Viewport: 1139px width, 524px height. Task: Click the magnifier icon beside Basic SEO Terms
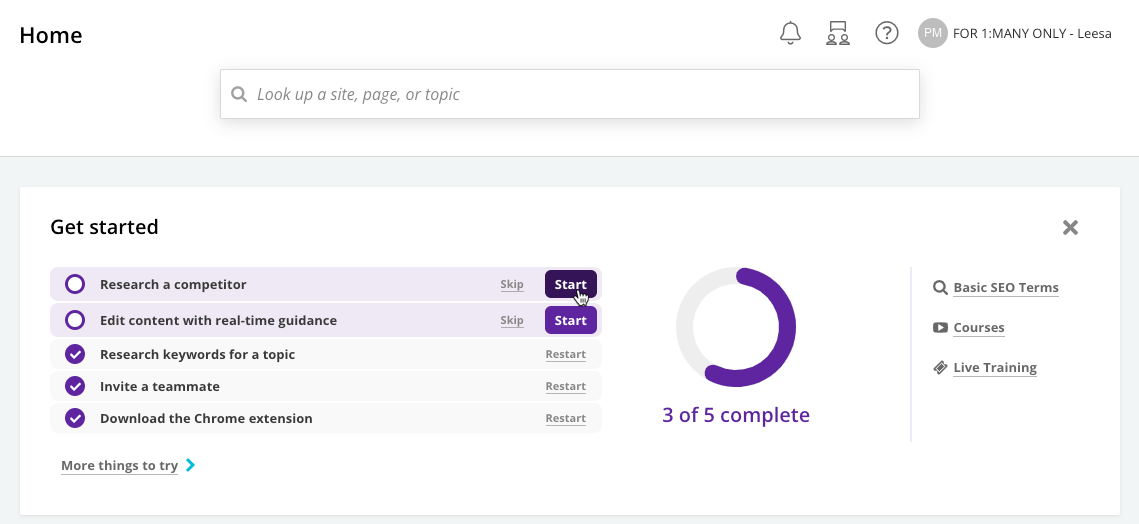pos(940,288)
